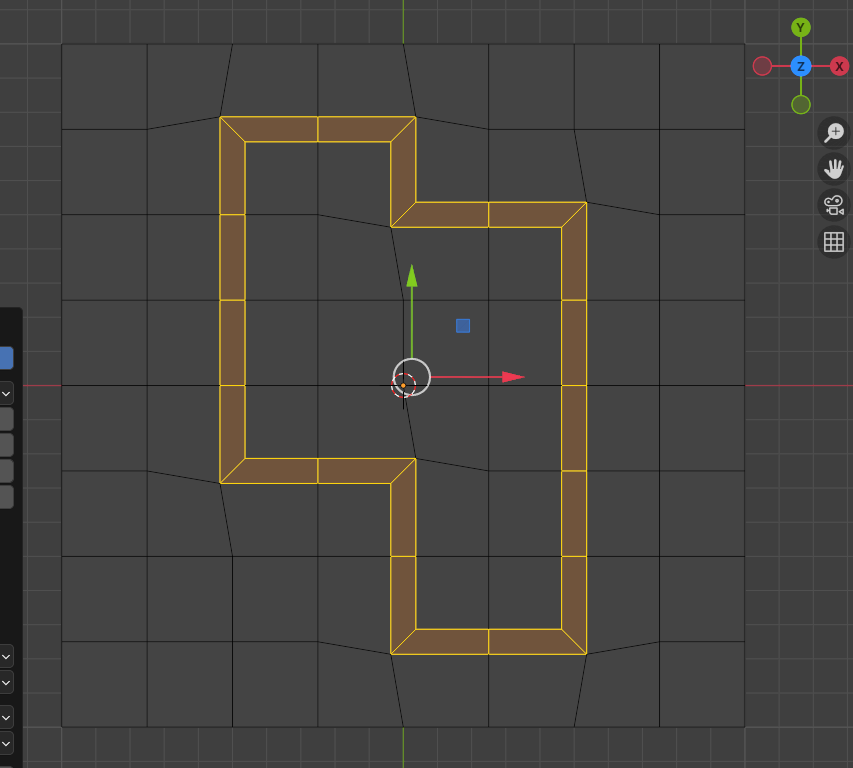Expand the bottommost dropdown chevron in left panel
The image size is (853, 768).
tap(5, 743)
